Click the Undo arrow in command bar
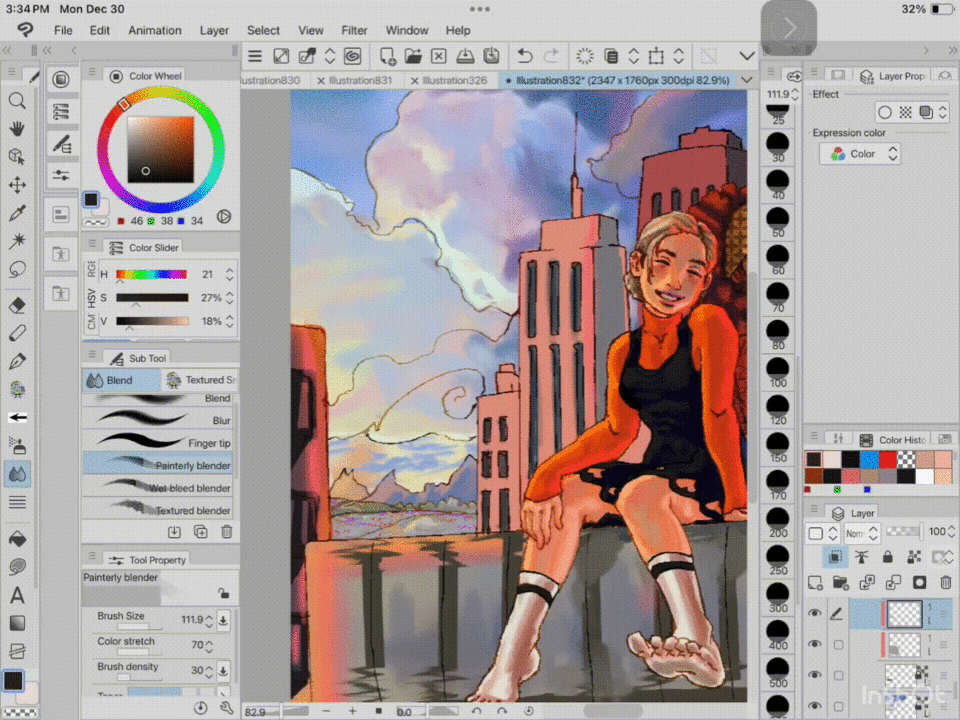Screen dimensions: 960x720 (525, 56)
